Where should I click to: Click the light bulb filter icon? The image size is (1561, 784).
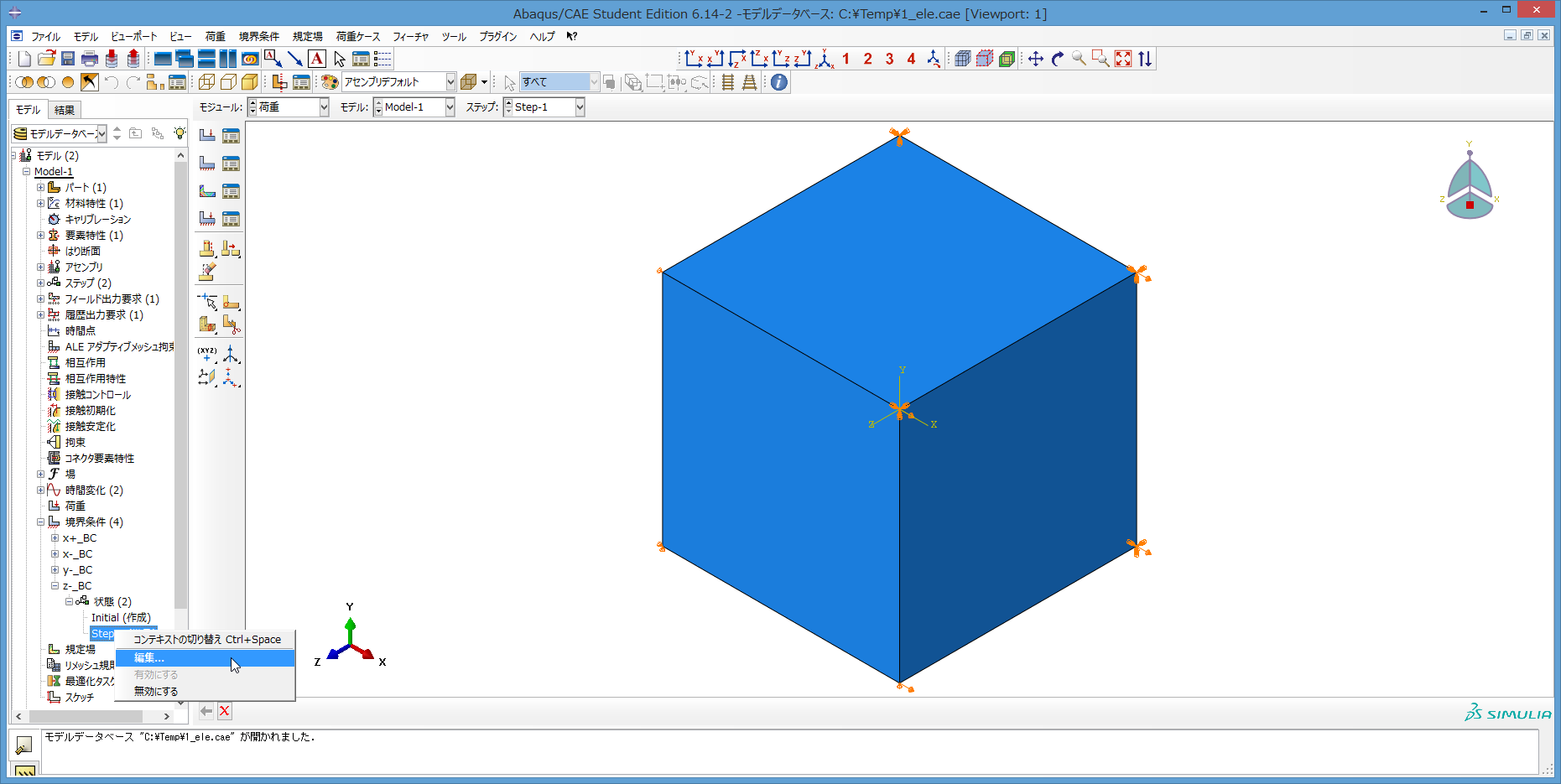pos(180,133)
